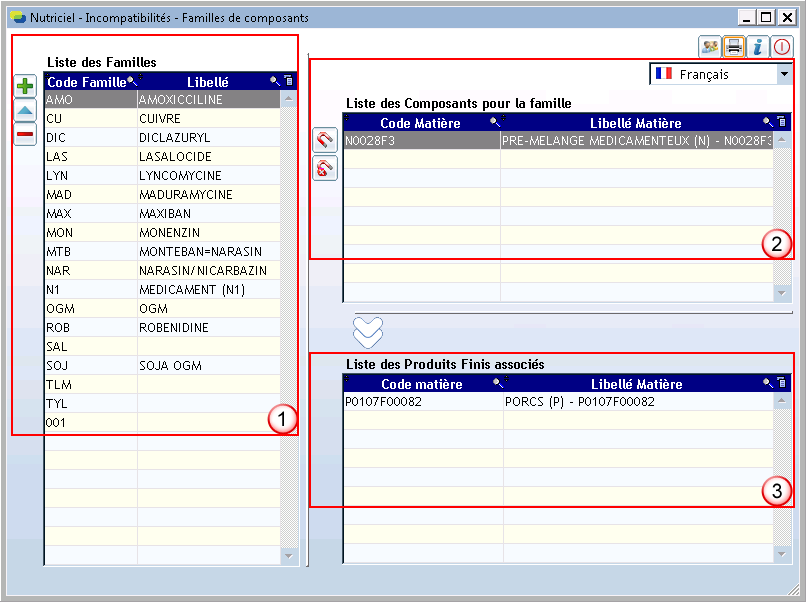This screenshot has width=806, height=602.
Task: Add a new family with green plus
Action: (25, 86)
